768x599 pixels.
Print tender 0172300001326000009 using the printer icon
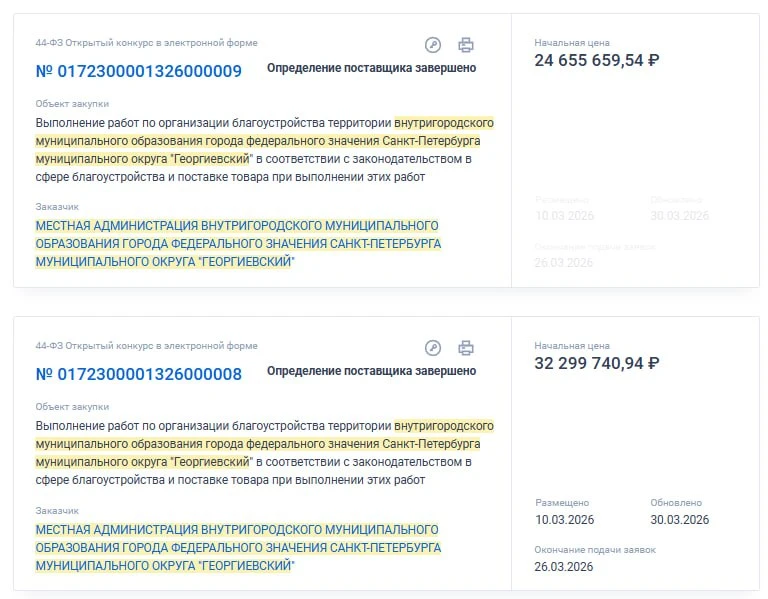click(466, 45)
